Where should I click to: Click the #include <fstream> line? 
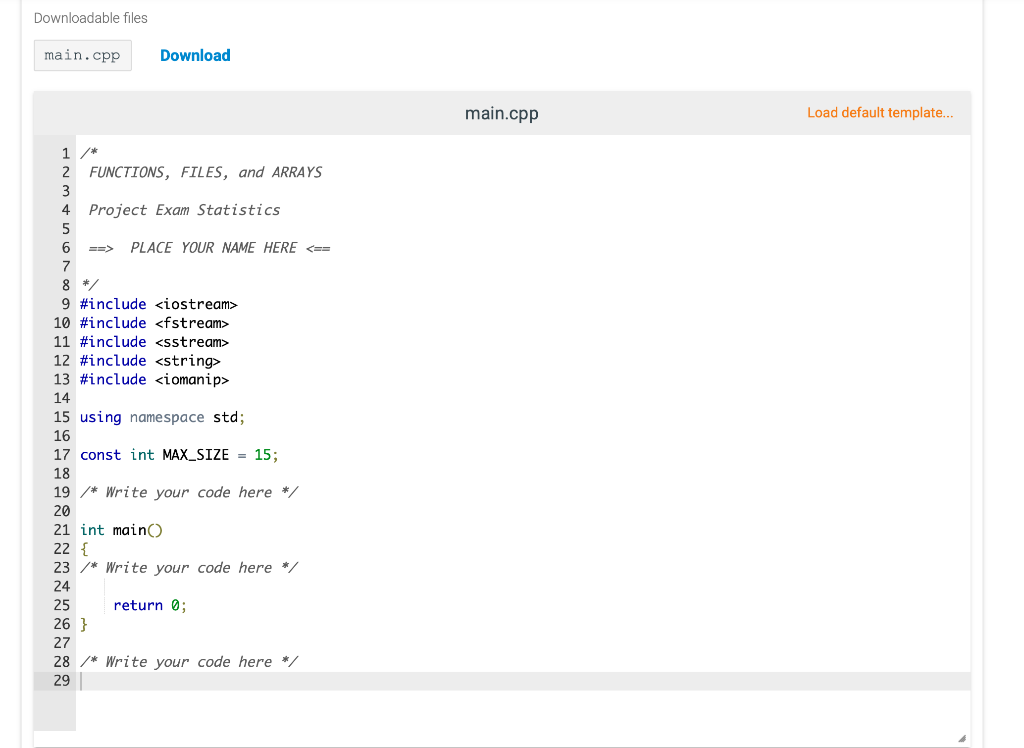(x=154, y=322)
